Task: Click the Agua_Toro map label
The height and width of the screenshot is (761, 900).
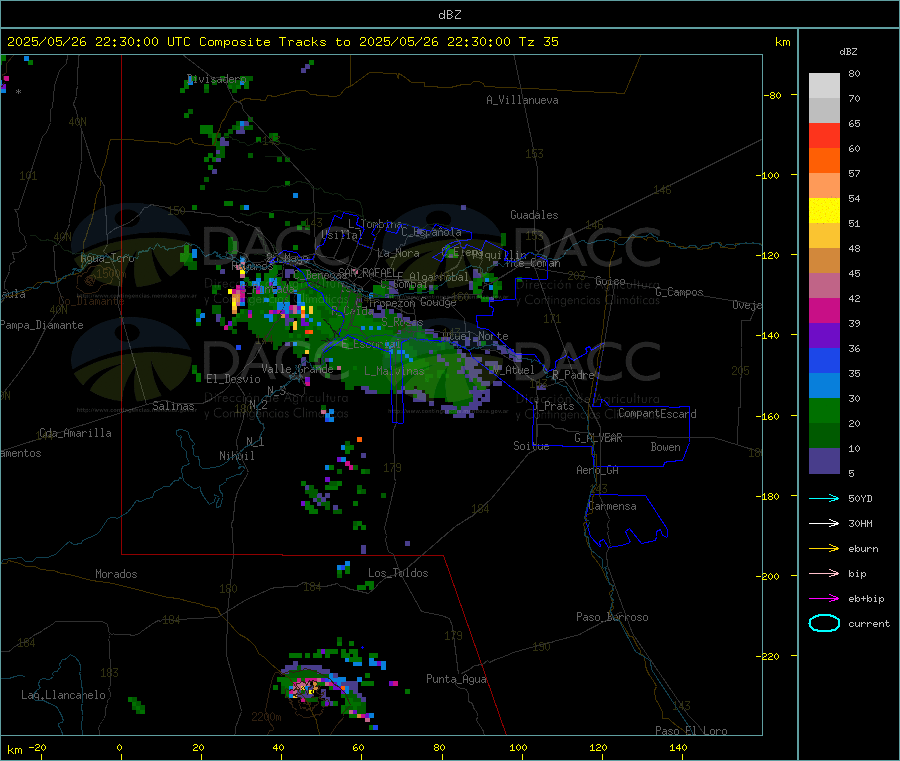Action: (107, 258)
